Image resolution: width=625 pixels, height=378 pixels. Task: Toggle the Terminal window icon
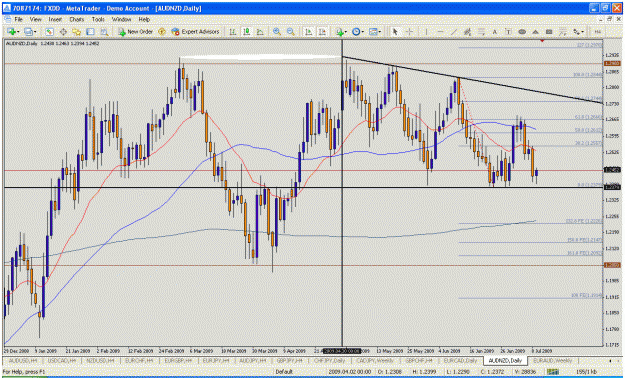click(x=90, y=32)
